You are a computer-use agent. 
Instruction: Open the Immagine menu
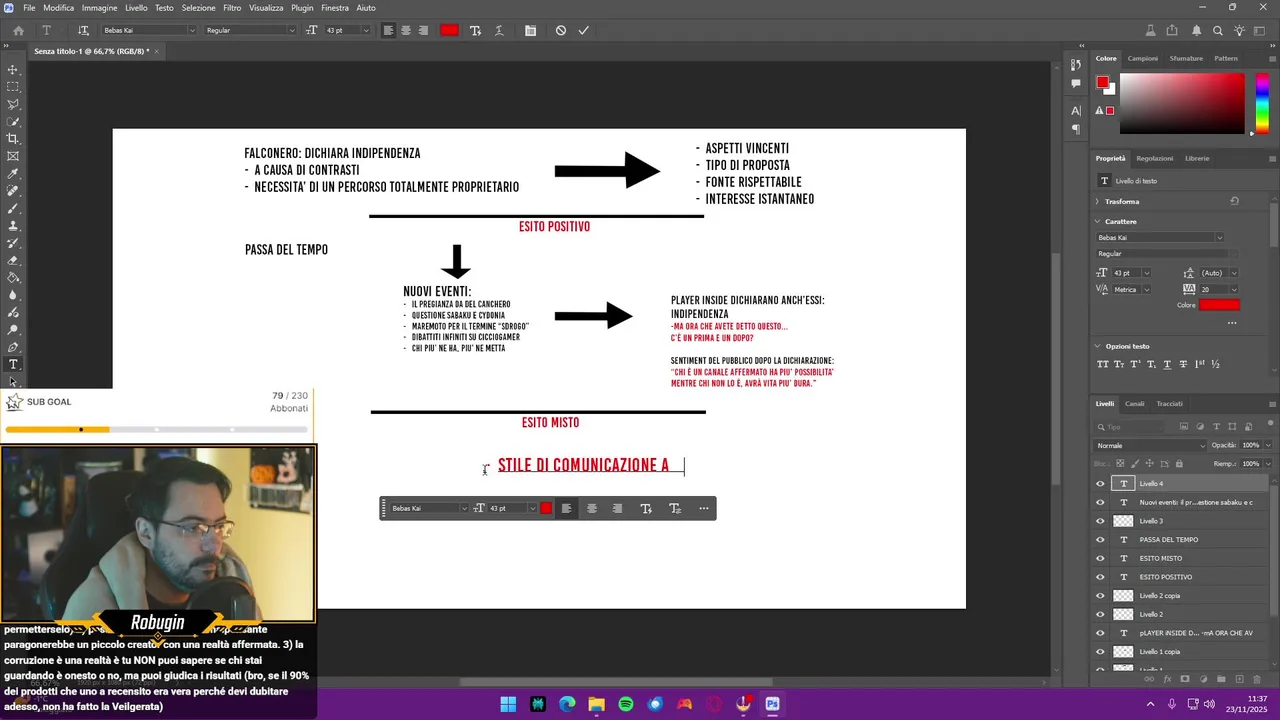click(x=99, y=7)
